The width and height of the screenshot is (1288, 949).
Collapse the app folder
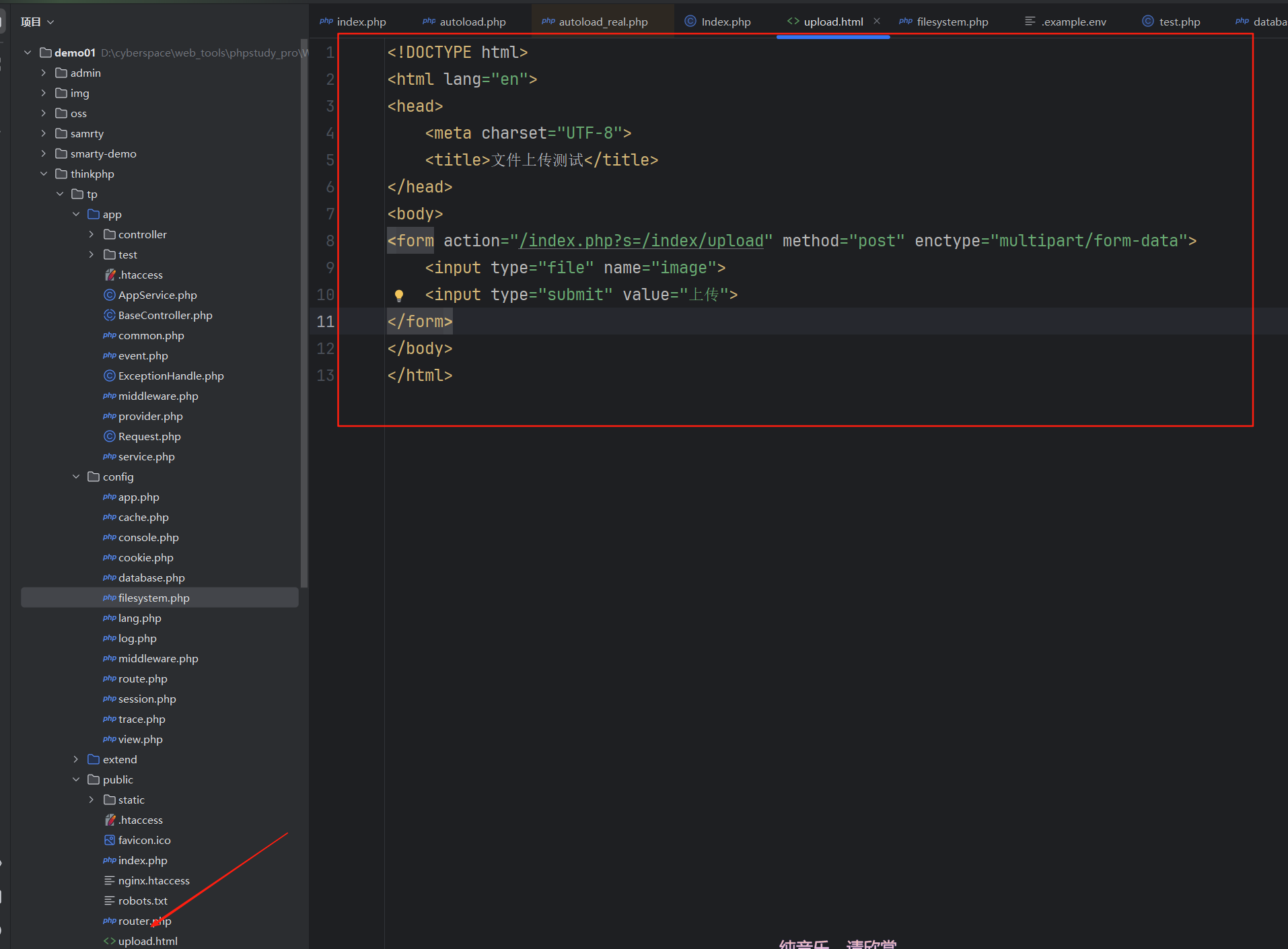point(76,214)
